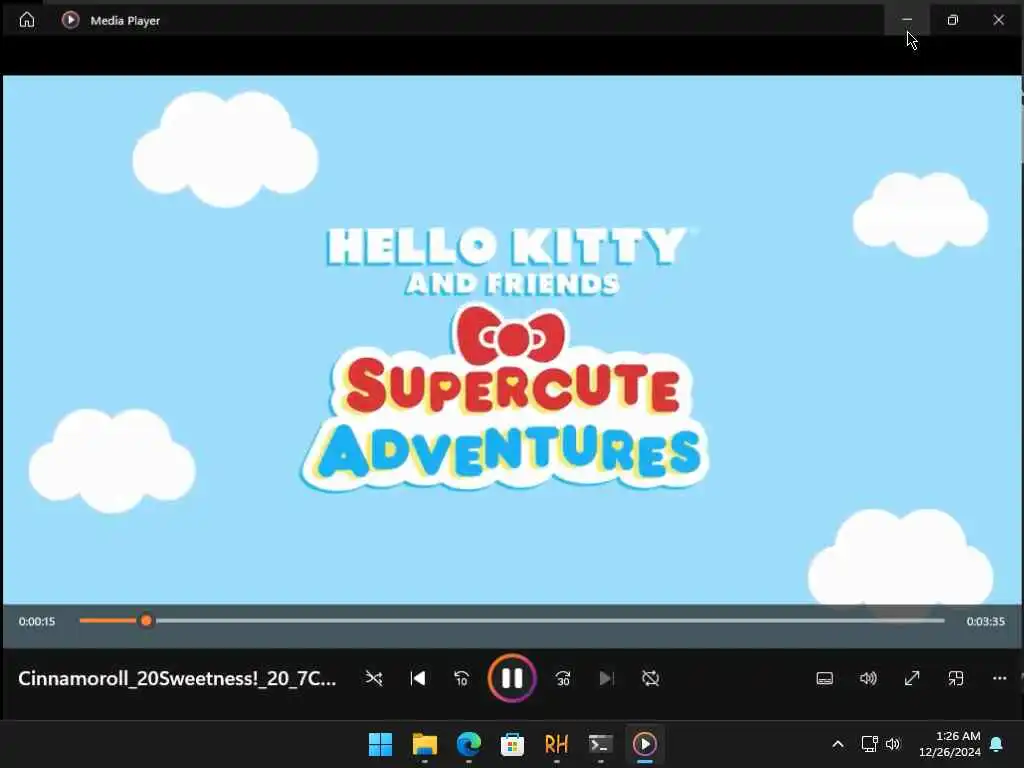Open Microsoft Store from the taskbar
Viewport: 1024px width, 768px height.
(512, 744)
